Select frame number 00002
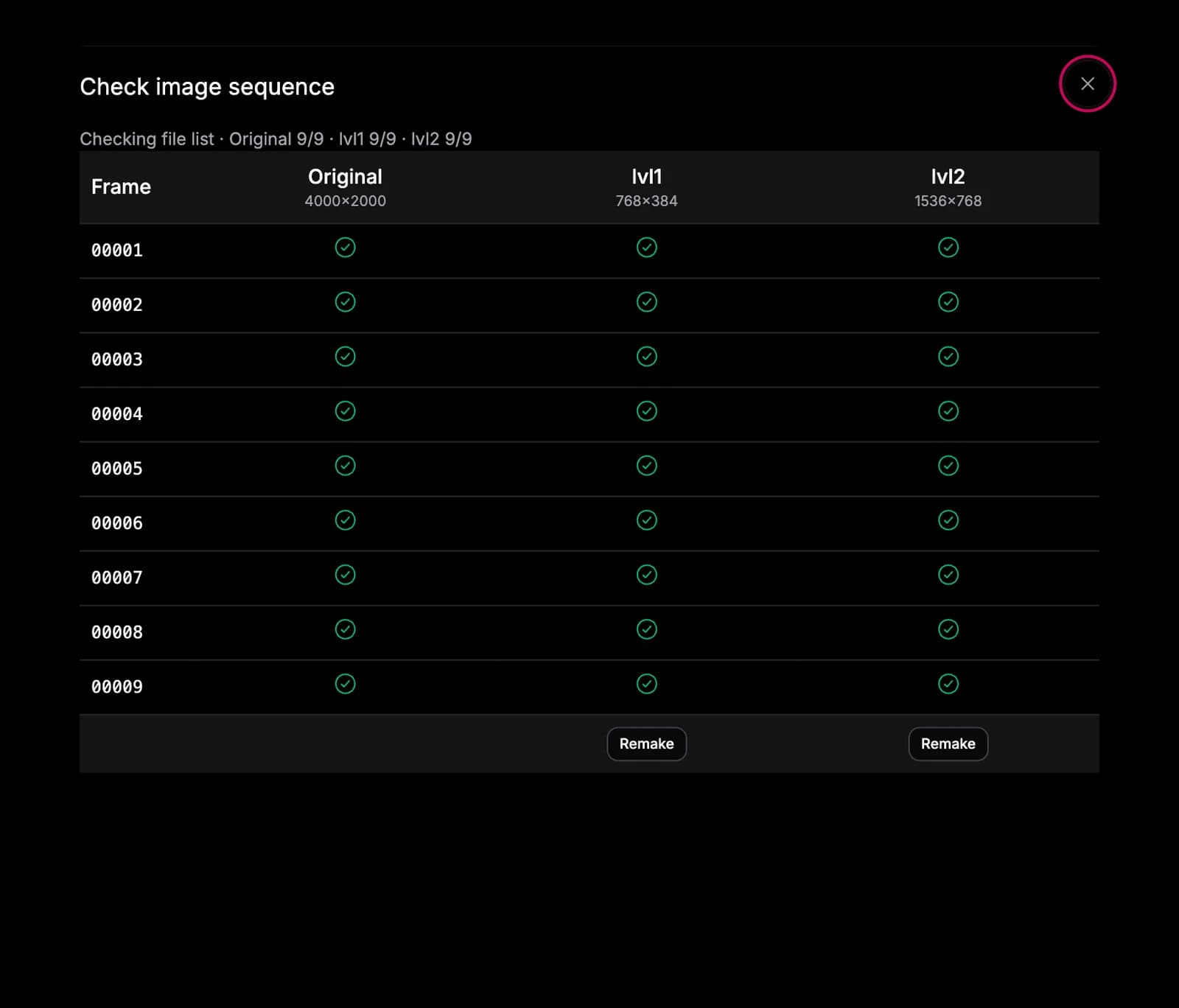The image size is (1179, 1008). tap(116, 305)
